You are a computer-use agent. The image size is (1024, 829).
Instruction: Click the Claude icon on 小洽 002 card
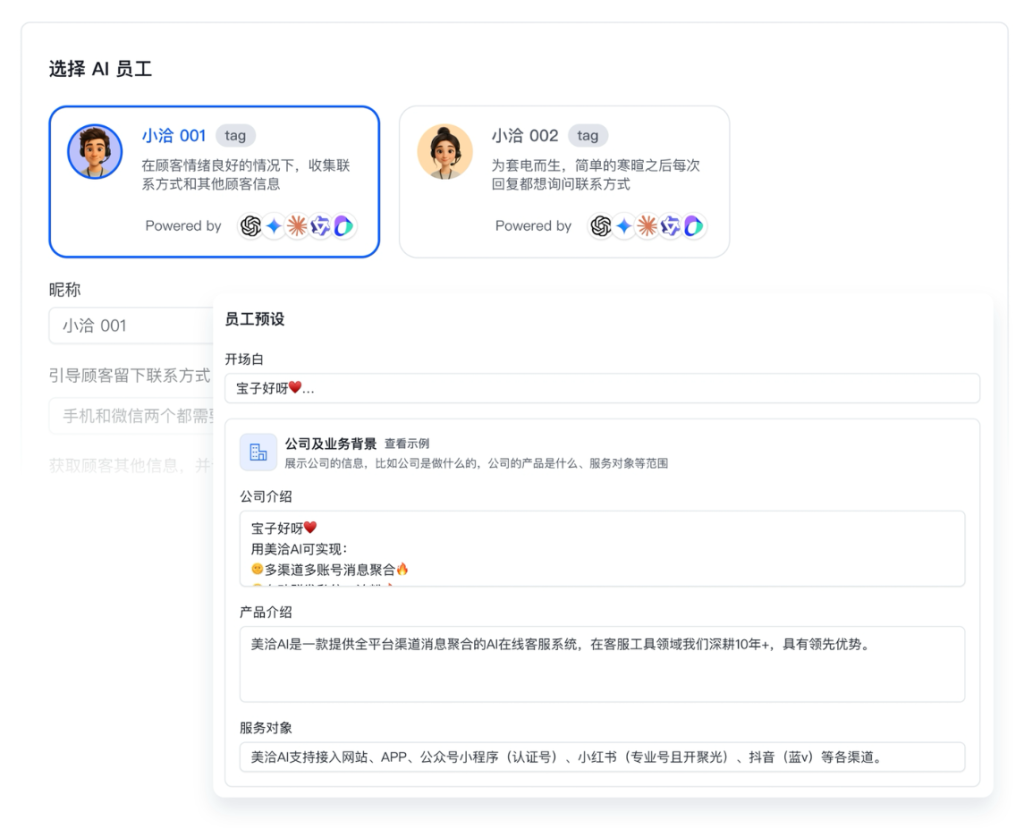click(x=648, y=226)
